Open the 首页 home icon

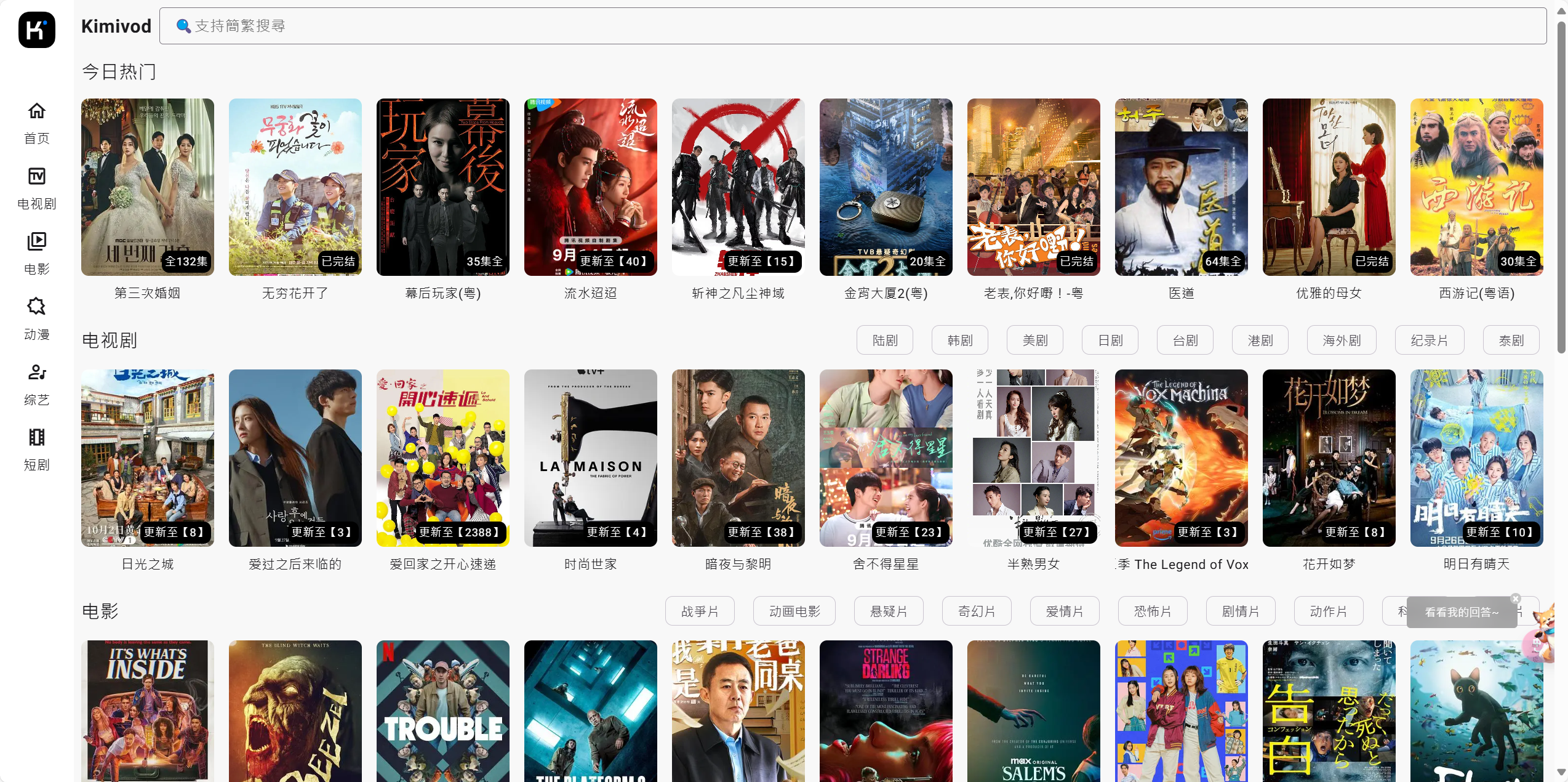point(37,111)
